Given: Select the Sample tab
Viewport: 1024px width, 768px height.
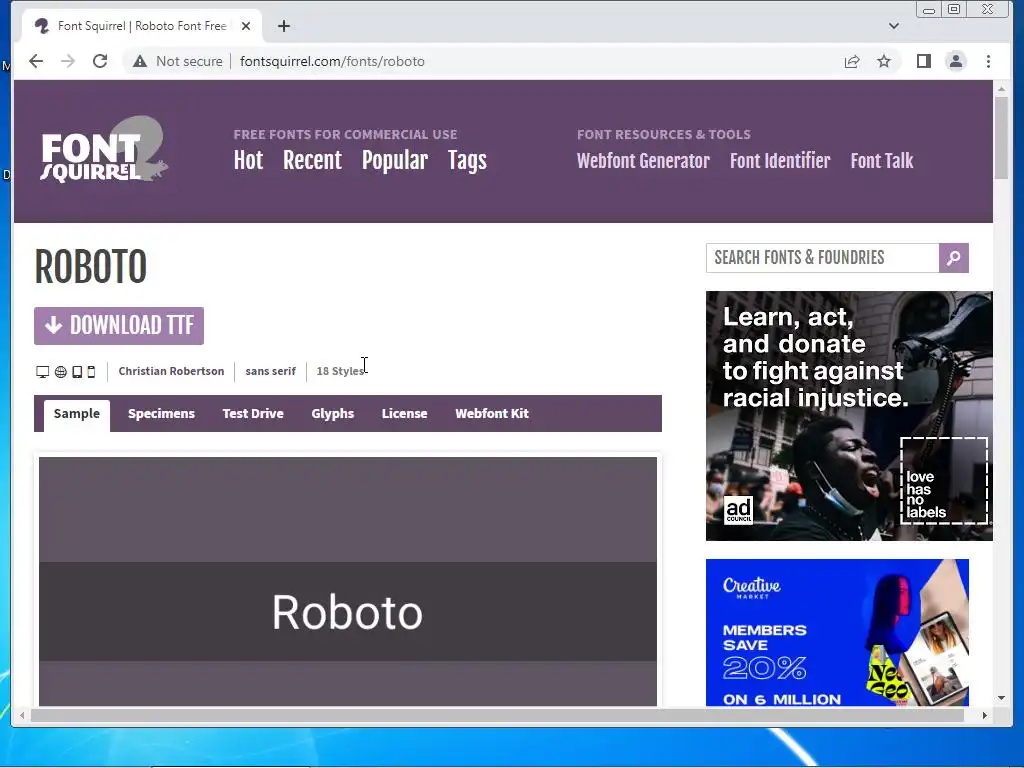Looking at the screenshot, I should click(76, 414).
